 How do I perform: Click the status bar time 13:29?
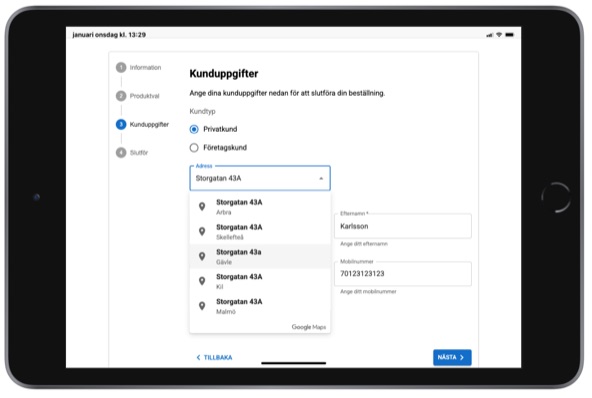[x=137, y=35]
